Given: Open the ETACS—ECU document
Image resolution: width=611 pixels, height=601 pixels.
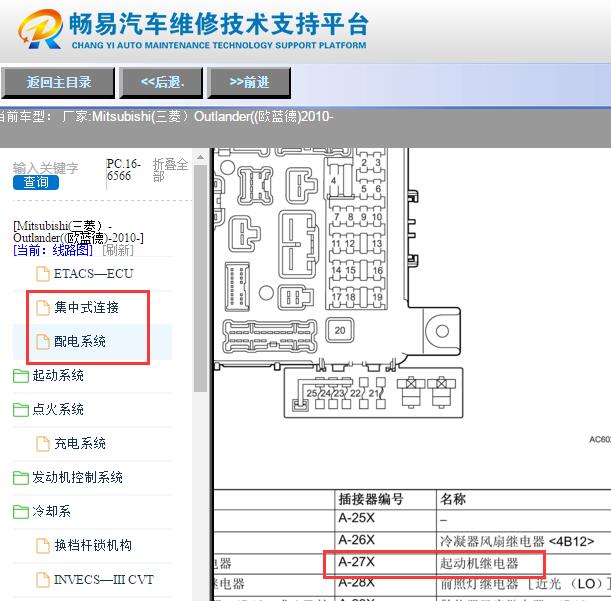Looking at the screenshot, I should (93, 274).
